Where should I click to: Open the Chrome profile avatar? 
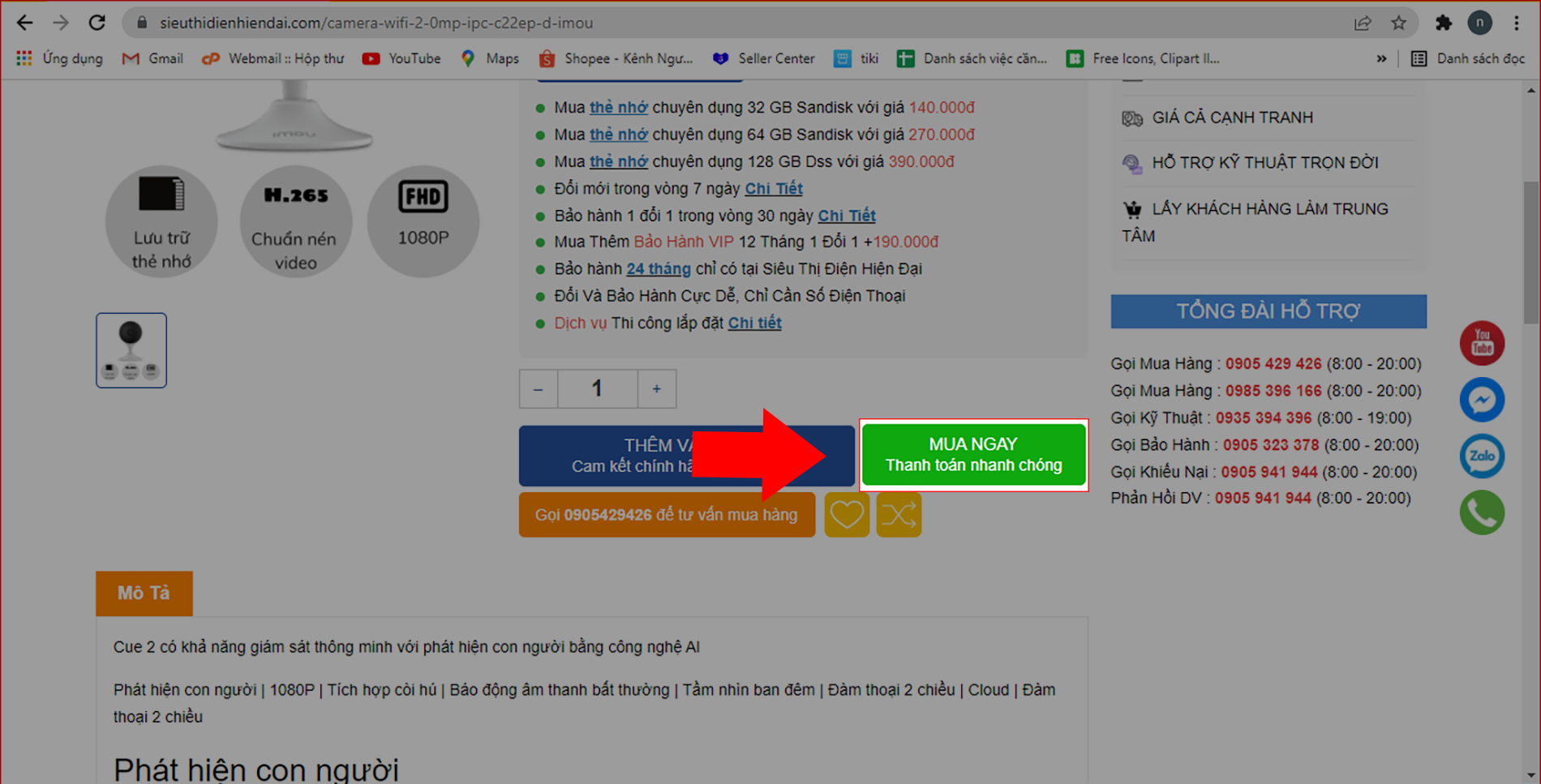pyautogui.click(x=1480, y=23)
